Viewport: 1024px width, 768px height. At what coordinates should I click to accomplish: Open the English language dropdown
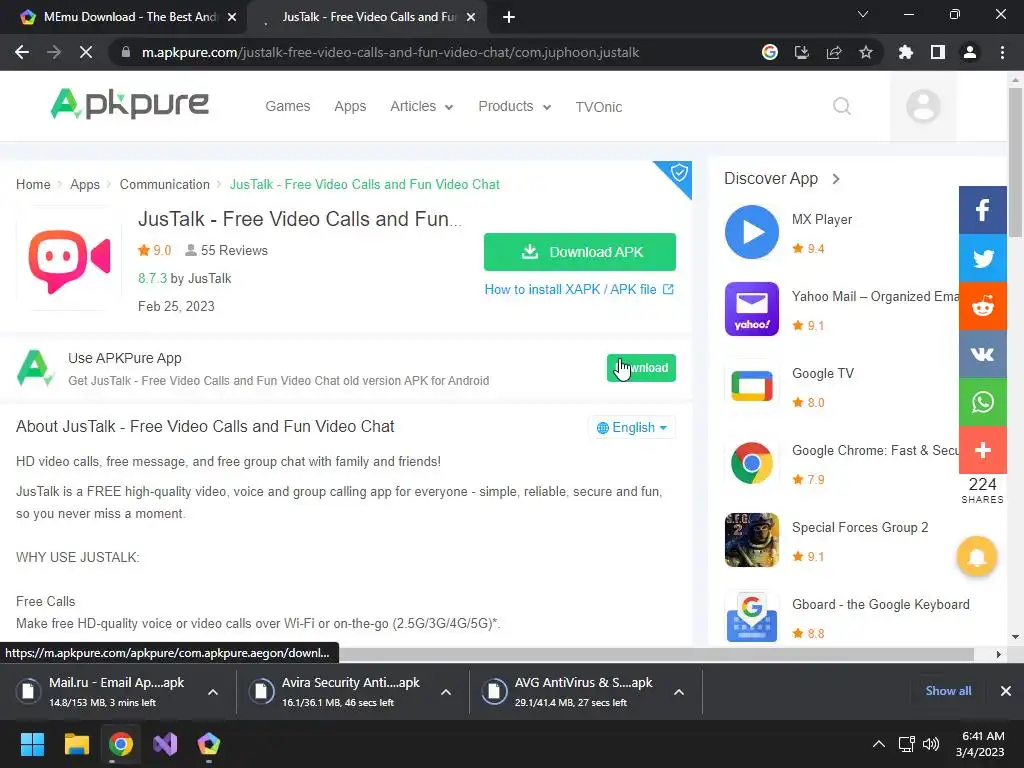[x=632, y=428]
